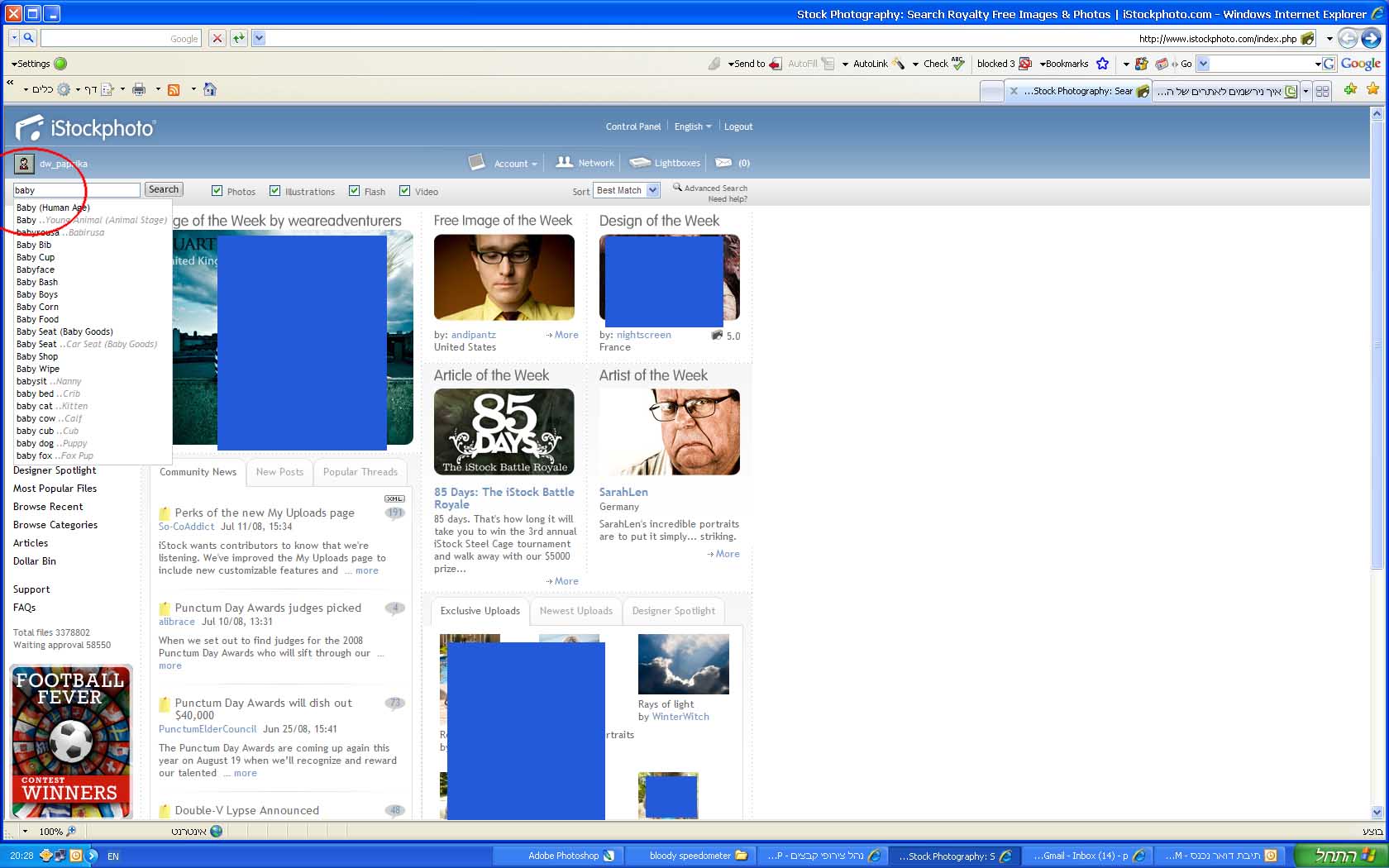Switch to the Popular Threads tab

[360, 472]
